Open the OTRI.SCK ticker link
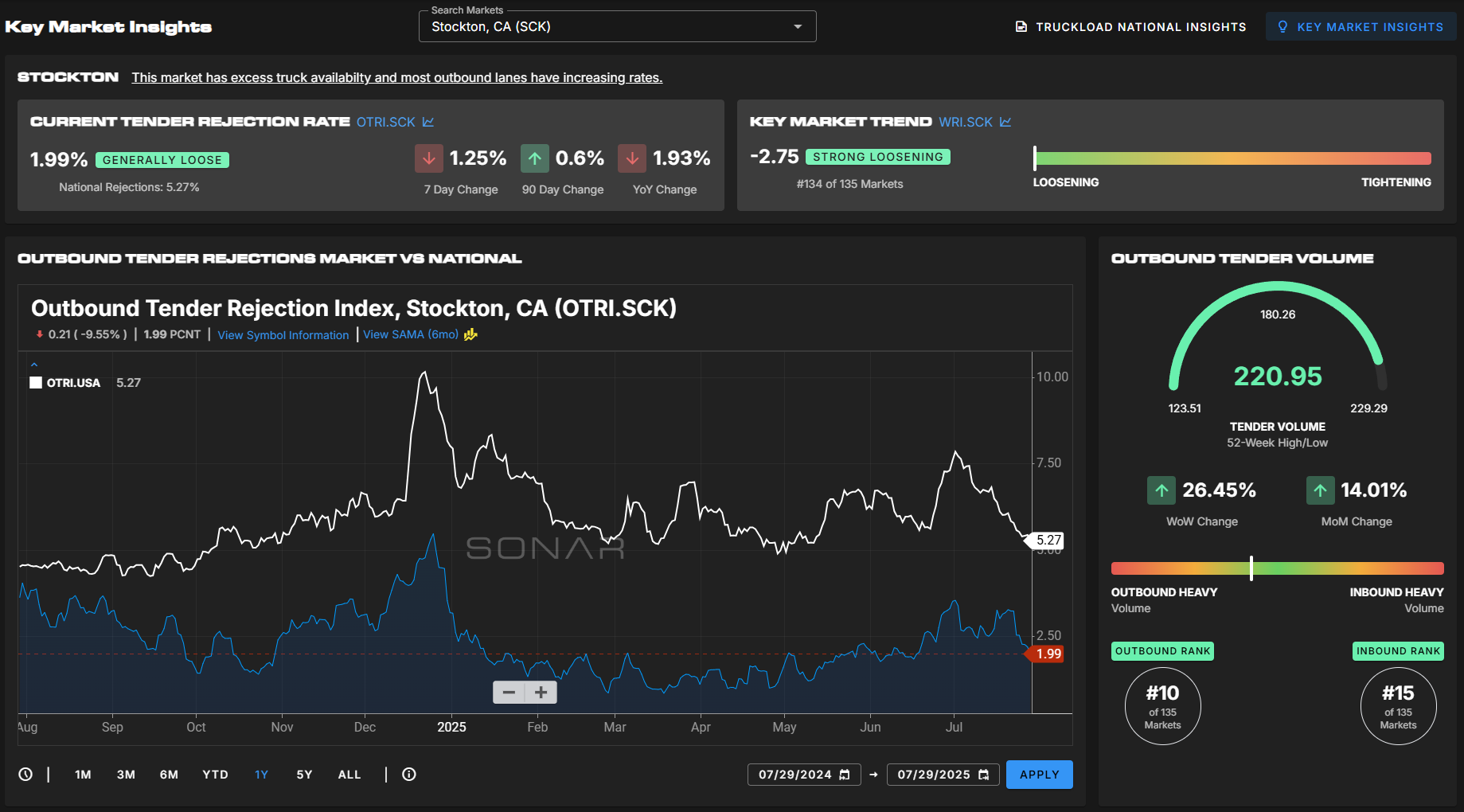Viewport: 1464px width, 812px height. pyautogui.click(x=386, y=122)
